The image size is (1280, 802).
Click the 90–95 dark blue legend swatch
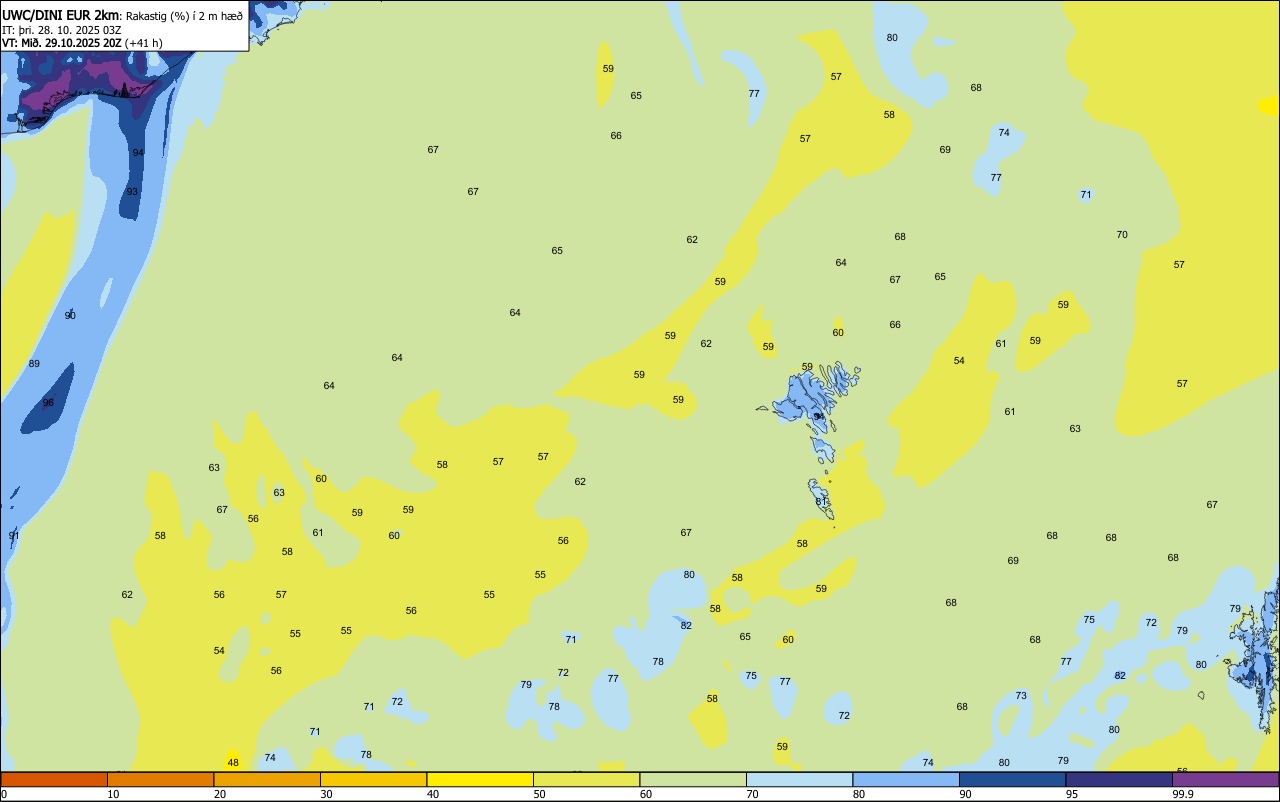tap(1012, 779)
